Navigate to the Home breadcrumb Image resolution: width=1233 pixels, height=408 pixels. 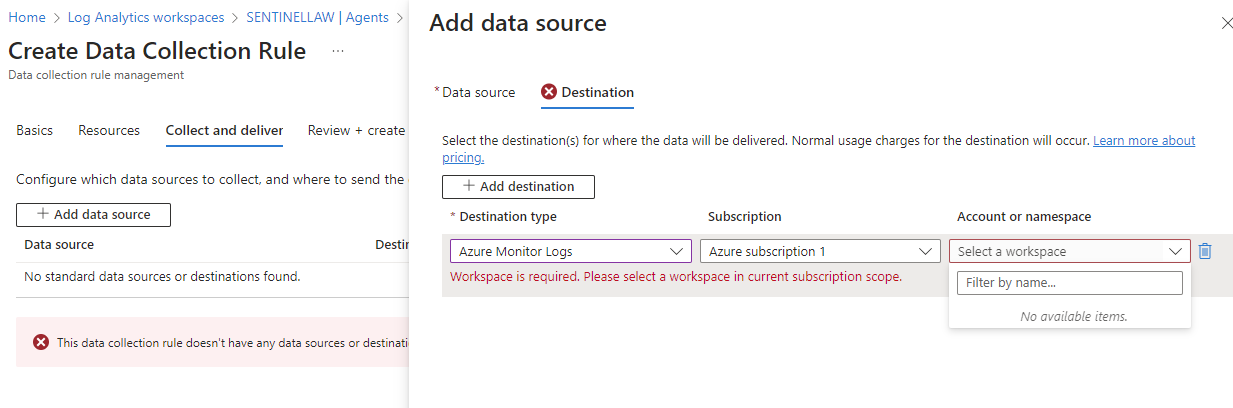[27, 17]
